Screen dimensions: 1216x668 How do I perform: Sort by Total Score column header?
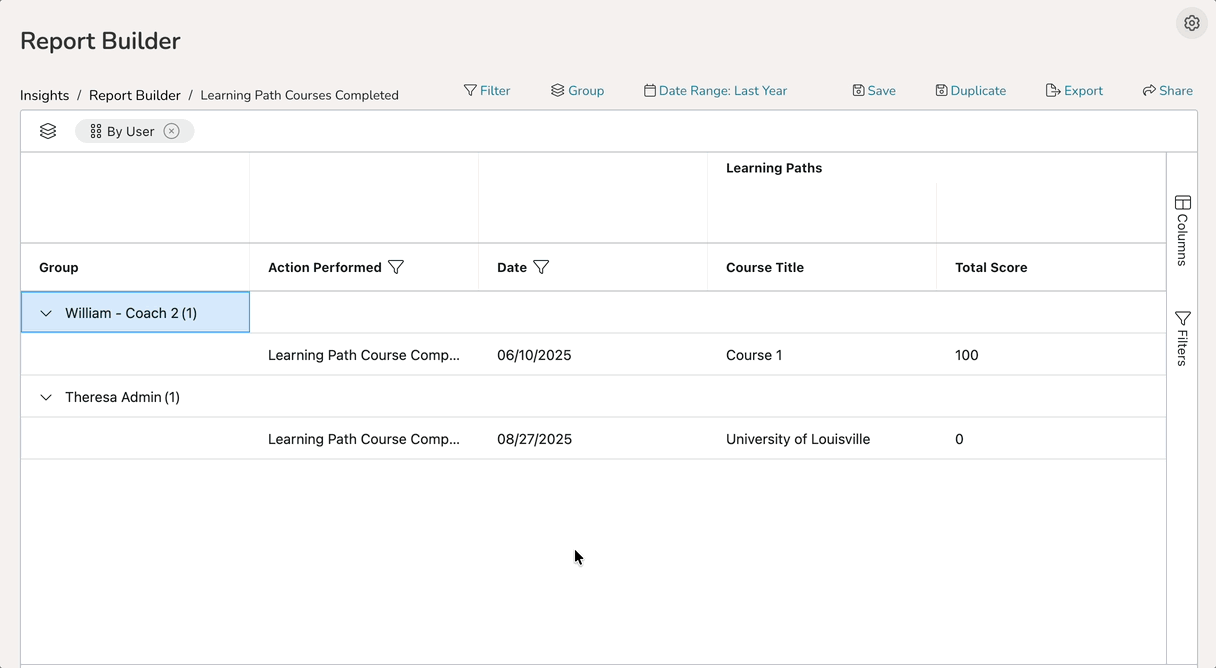[991, 267]
